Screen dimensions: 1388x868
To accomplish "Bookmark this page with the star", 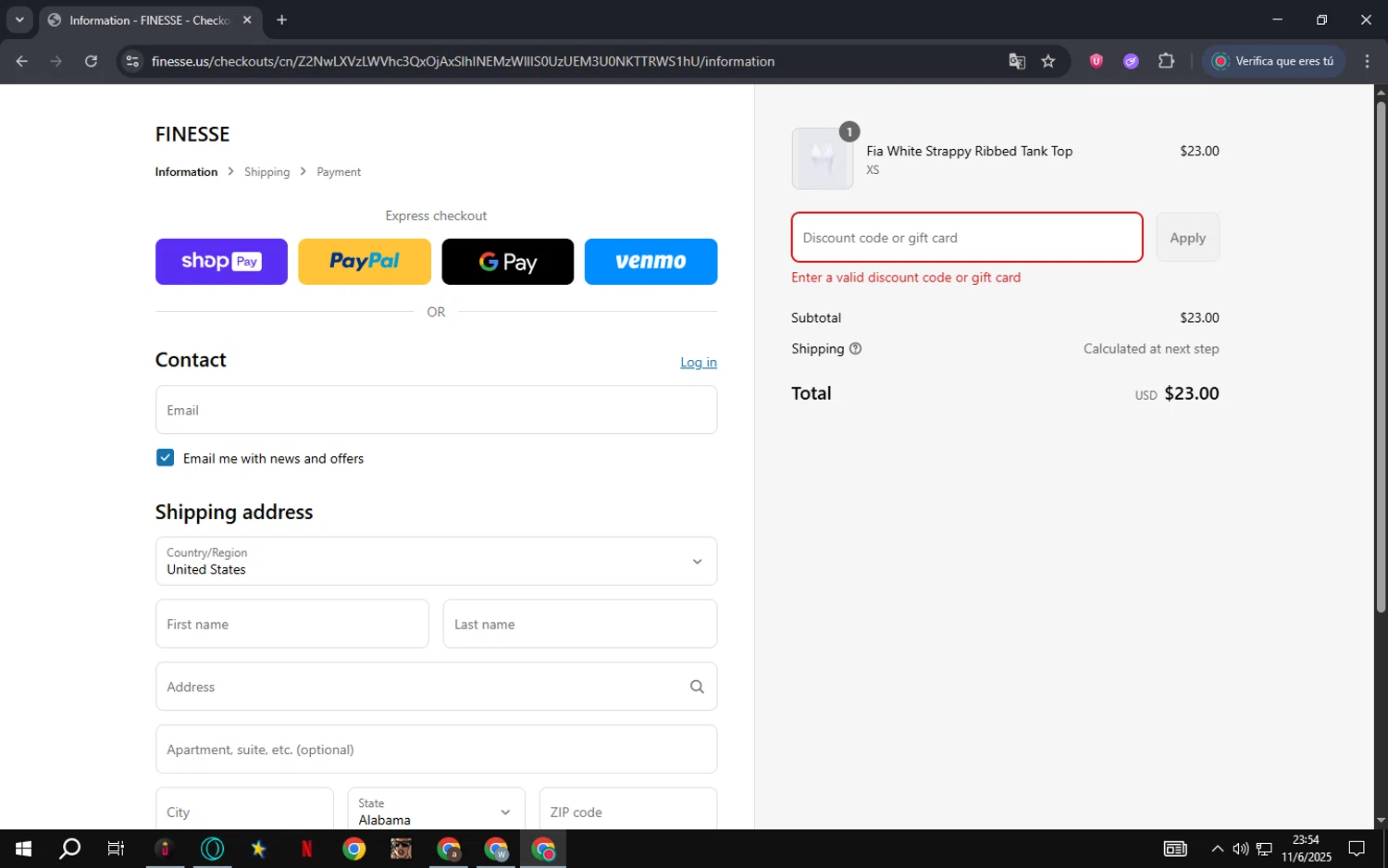I will (x=1048, y=61).
